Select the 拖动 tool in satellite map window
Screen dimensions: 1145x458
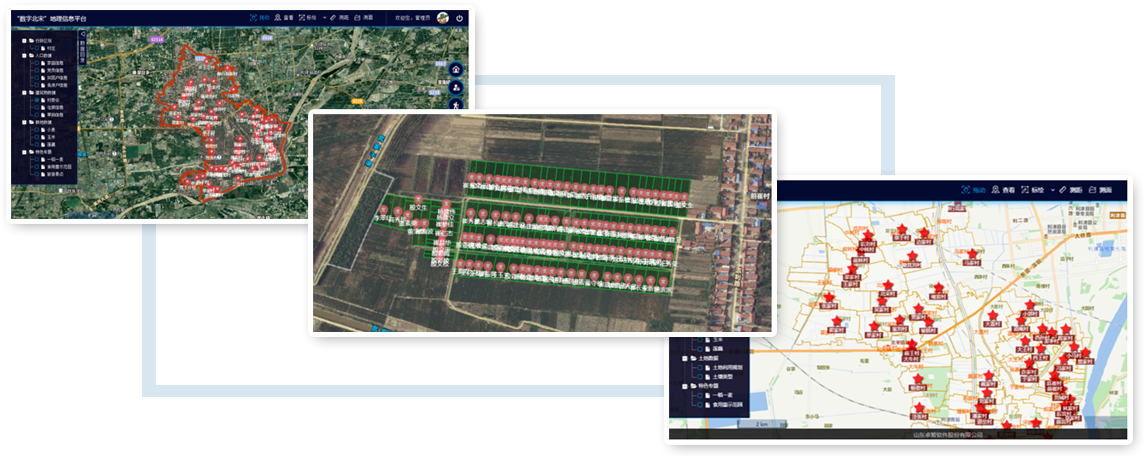[259, 17]
